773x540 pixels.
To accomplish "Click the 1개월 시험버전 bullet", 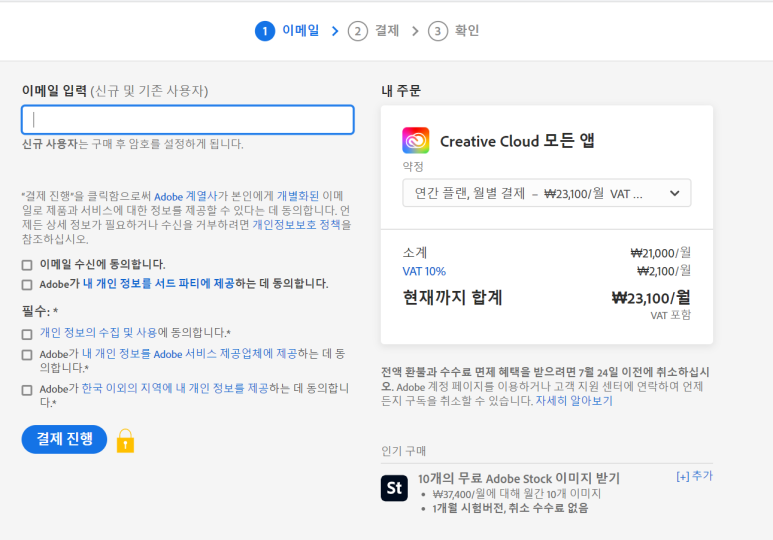I will 510,508.
